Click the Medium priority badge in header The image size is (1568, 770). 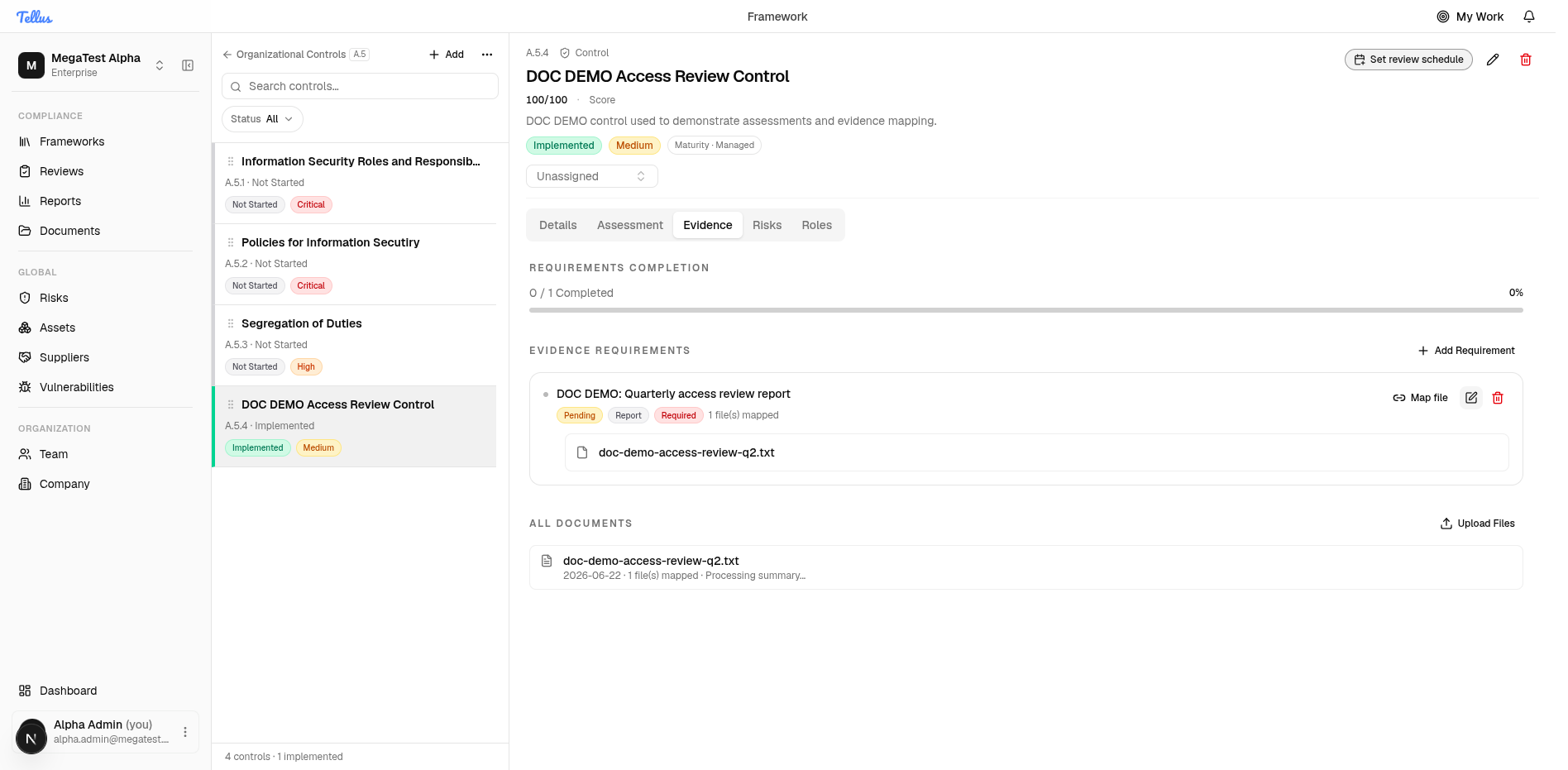pos(634,146)
